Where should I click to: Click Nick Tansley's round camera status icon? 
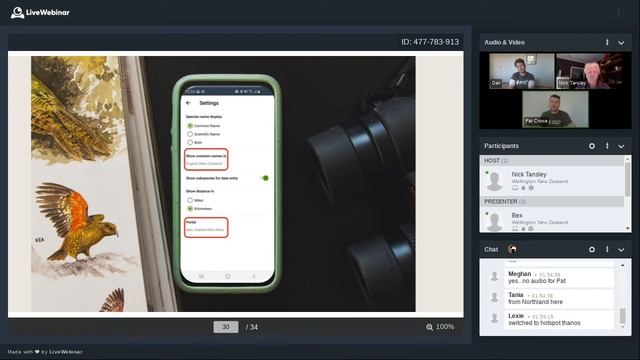tap(531, 188)
